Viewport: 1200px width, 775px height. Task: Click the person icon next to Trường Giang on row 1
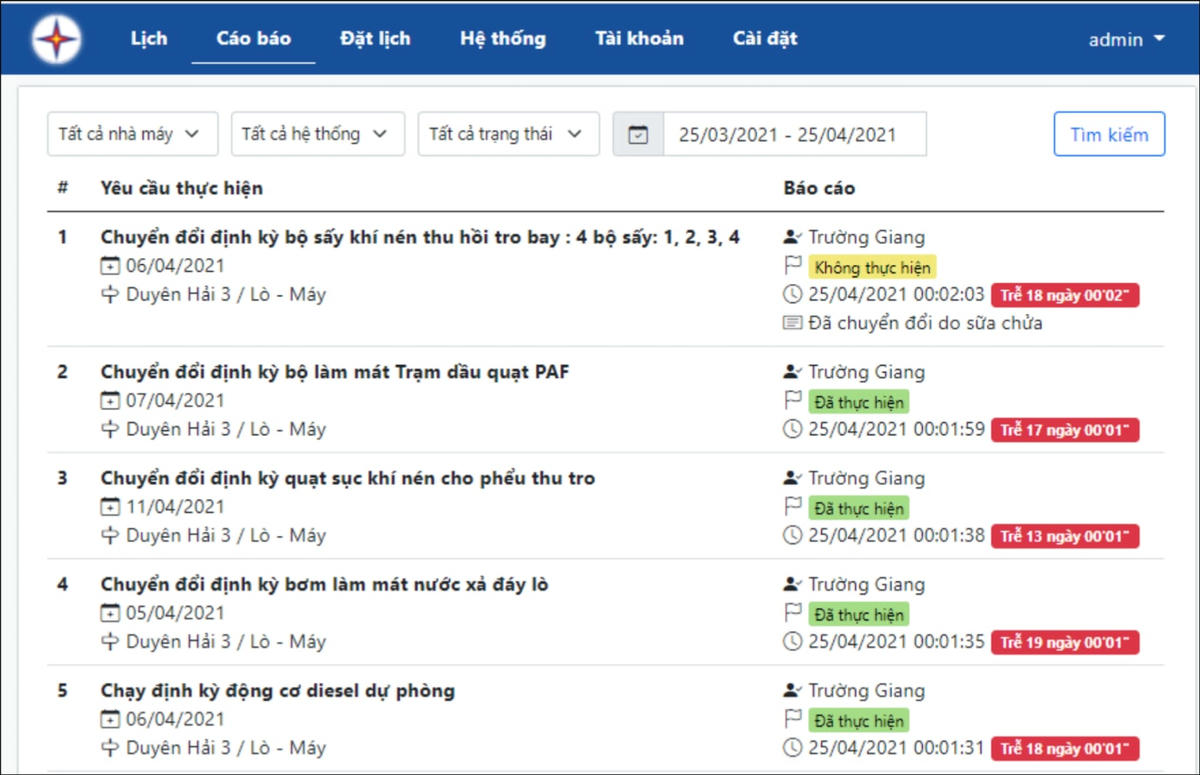click(x=791, y=237)
